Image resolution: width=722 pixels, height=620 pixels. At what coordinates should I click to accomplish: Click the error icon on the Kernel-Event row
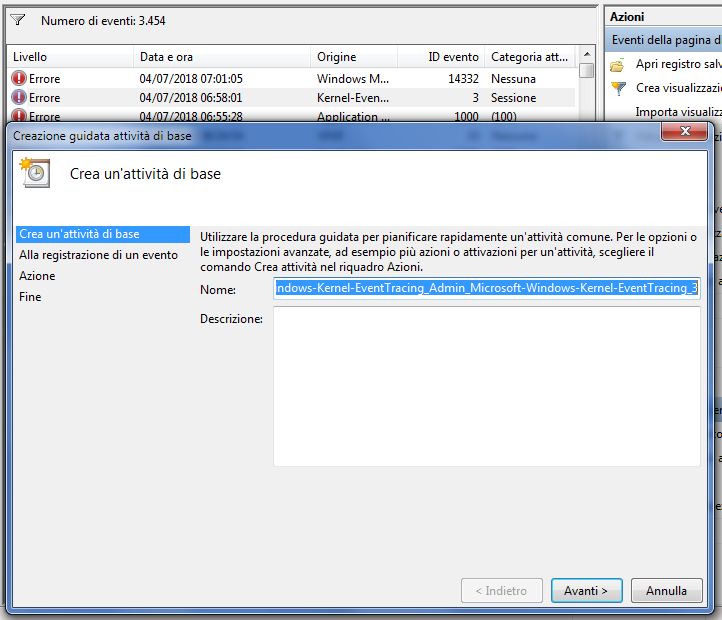(x=19, y=98)
